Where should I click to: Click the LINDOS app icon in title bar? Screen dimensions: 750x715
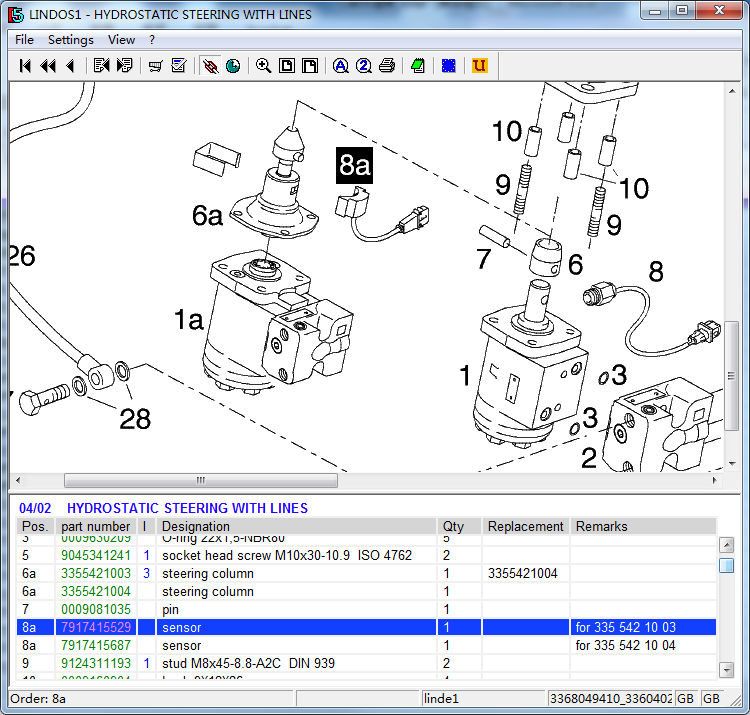coord(16,15)
